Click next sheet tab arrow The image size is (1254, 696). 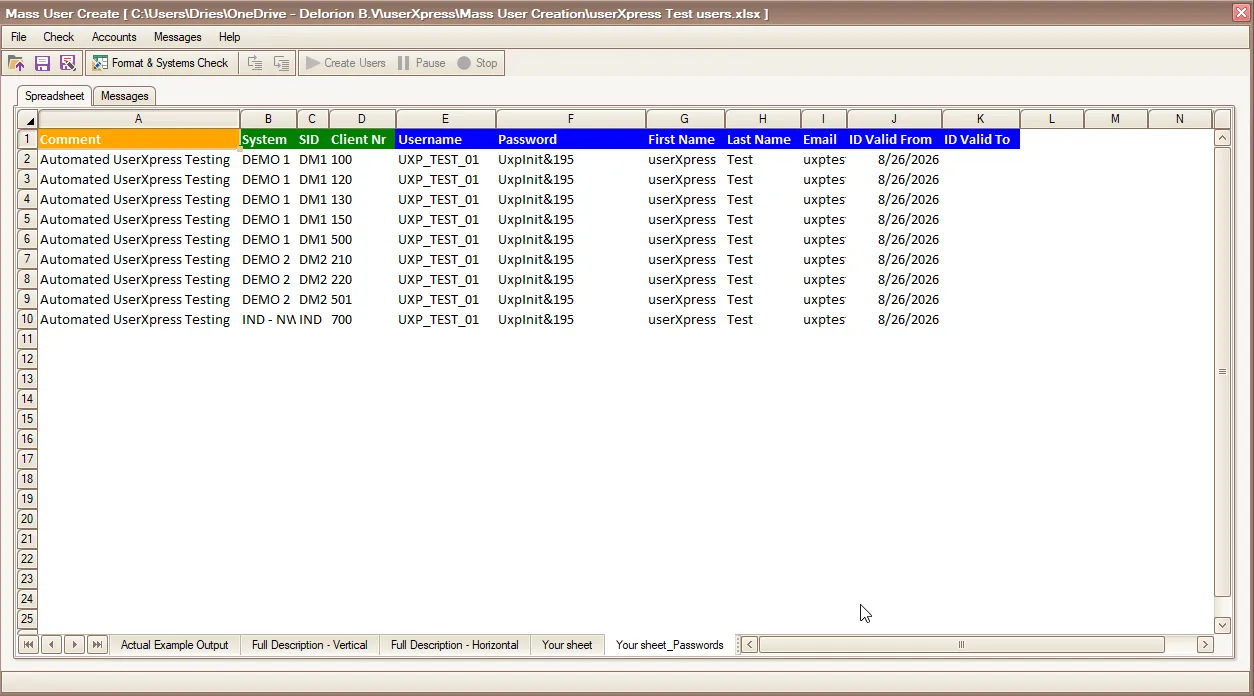[x=74, y=645]
